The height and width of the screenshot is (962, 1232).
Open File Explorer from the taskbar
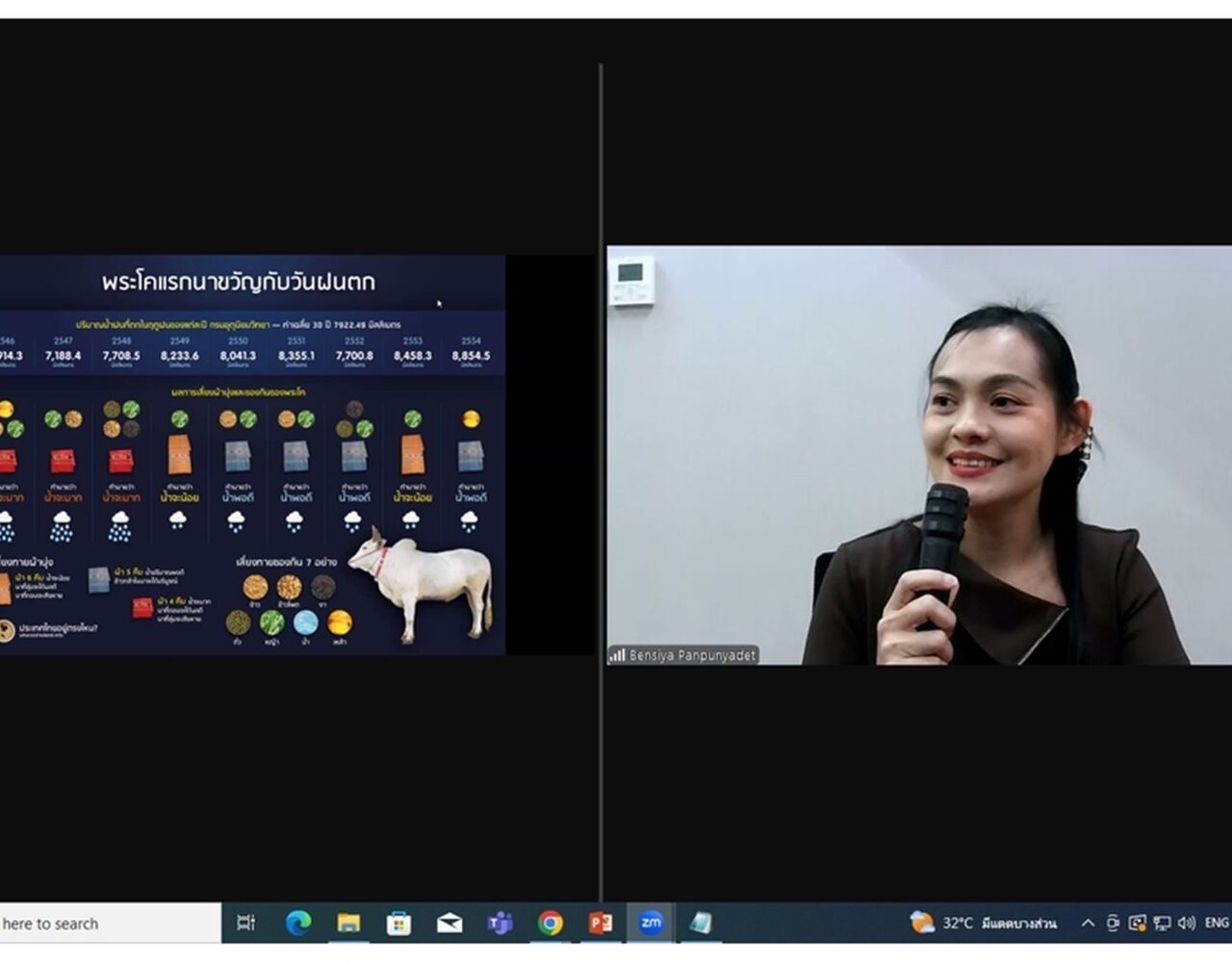pos(348,924)
